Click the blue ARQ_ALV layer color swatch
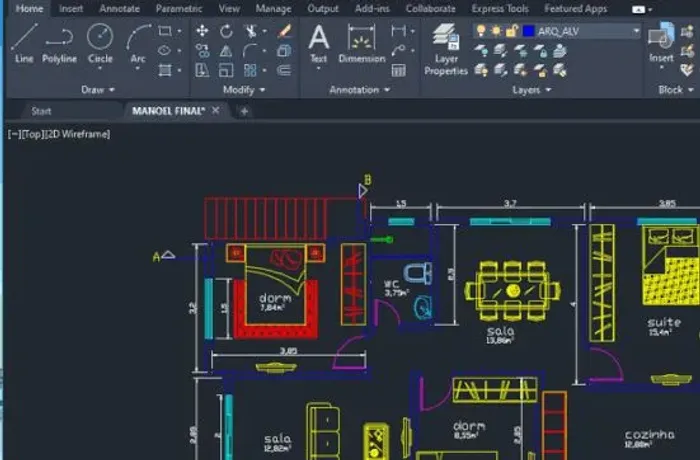The image size is (700, 460). (529, 31)
